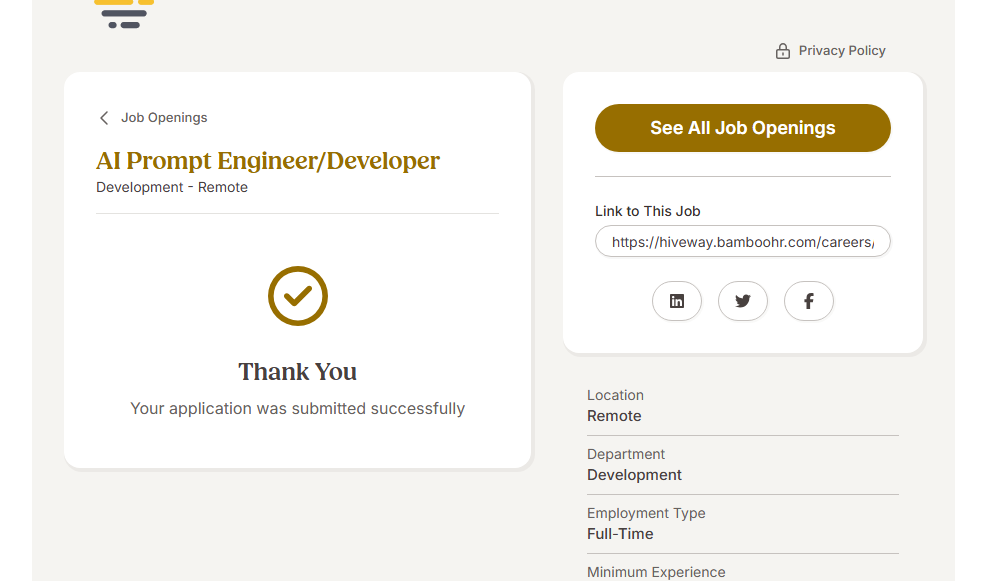The image size is (987, 581).
Task: Click the Development - Remote subtitle
Action: coord(172,187)
